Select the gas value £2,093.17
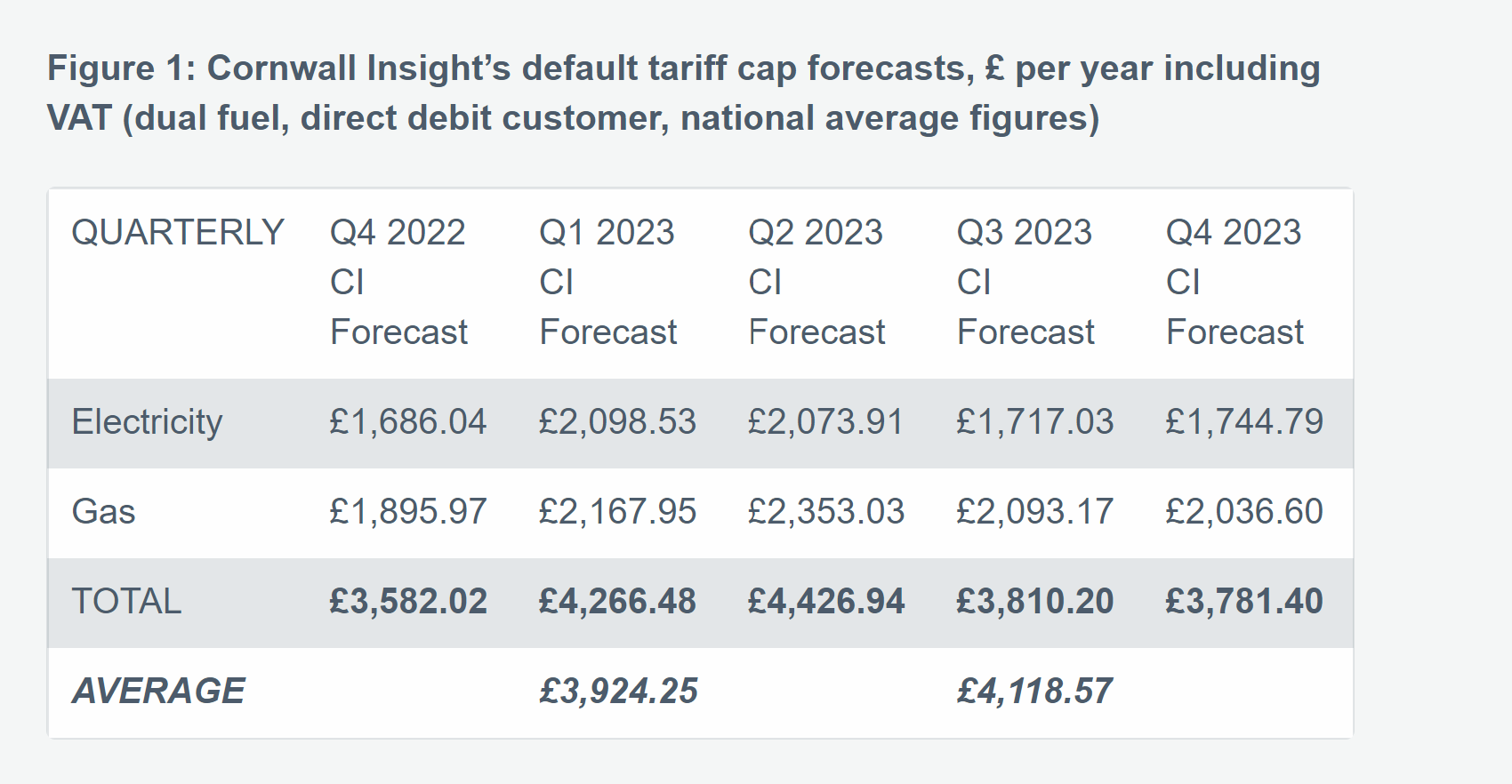Image resolution: width=1512 pixels, height=784 pixels. pyautogui.click(x=1034, y=512)
